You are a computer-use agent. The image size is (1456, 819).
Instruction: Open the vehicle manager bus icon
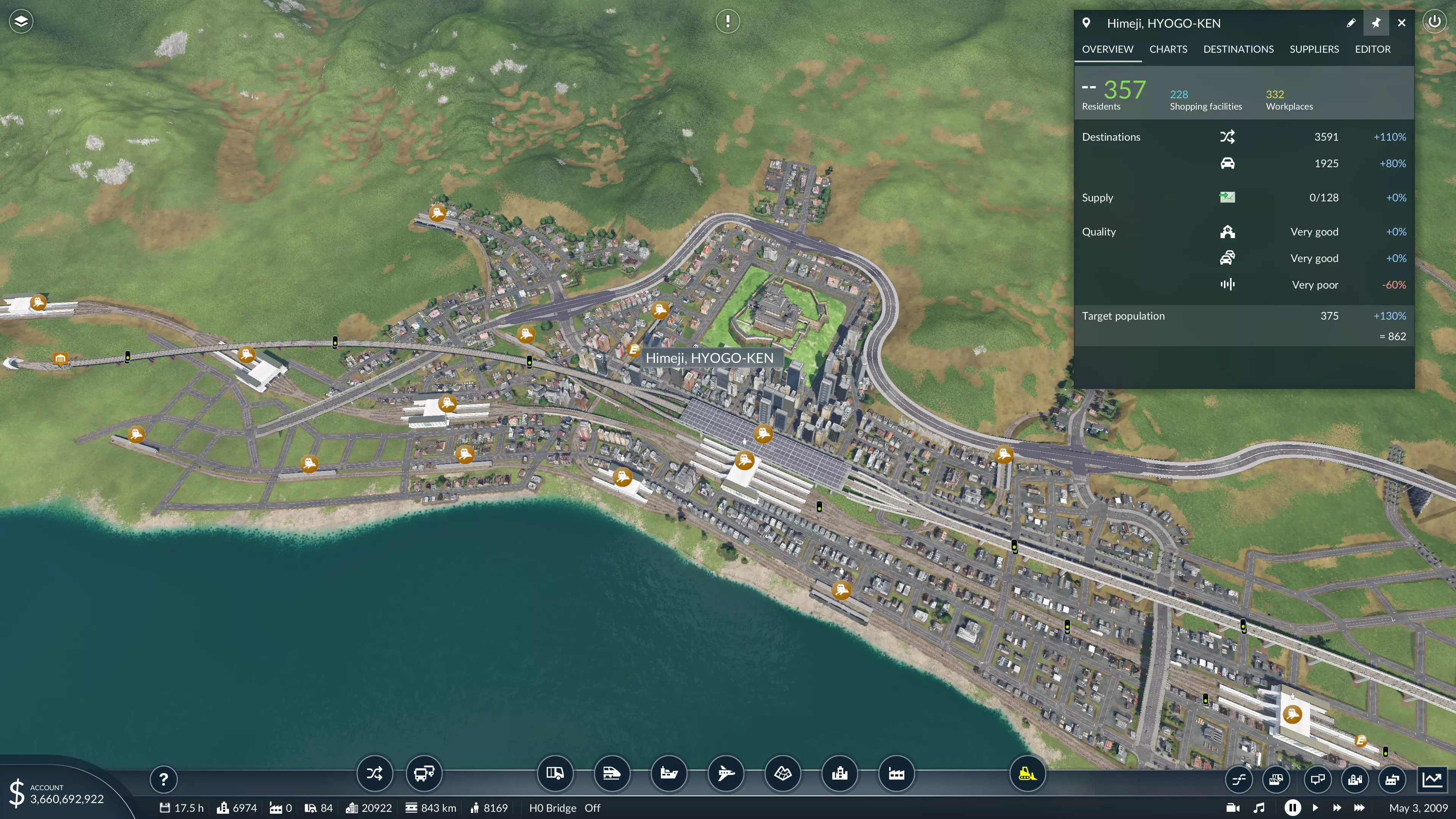(424, 773)
